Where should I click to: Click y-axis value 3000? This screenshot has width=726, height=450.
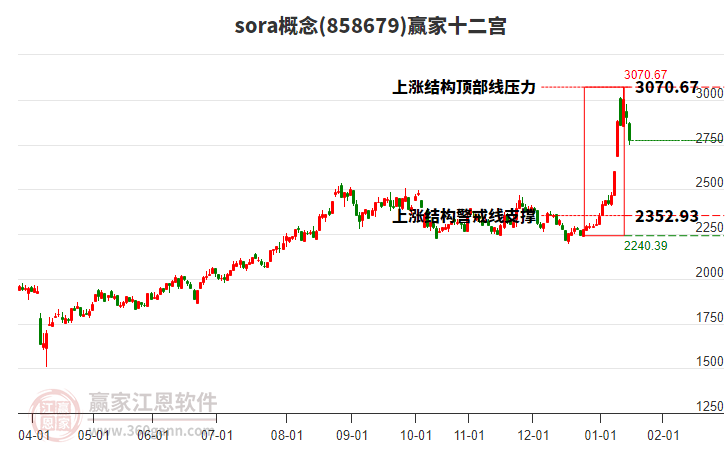click(709, 93)
